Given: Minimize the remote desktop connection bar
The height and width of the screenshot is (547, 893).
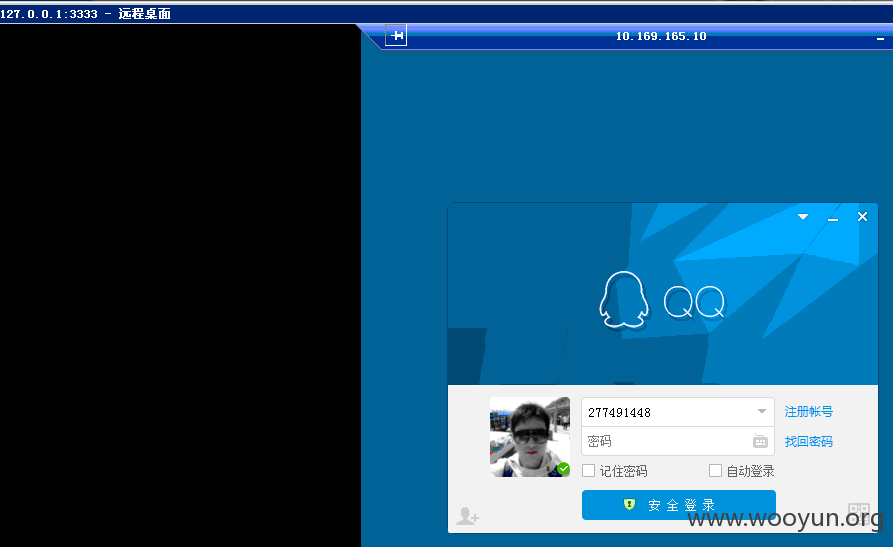Looking at the screenshot, I should pyautogui.click(x=880, y=39).
